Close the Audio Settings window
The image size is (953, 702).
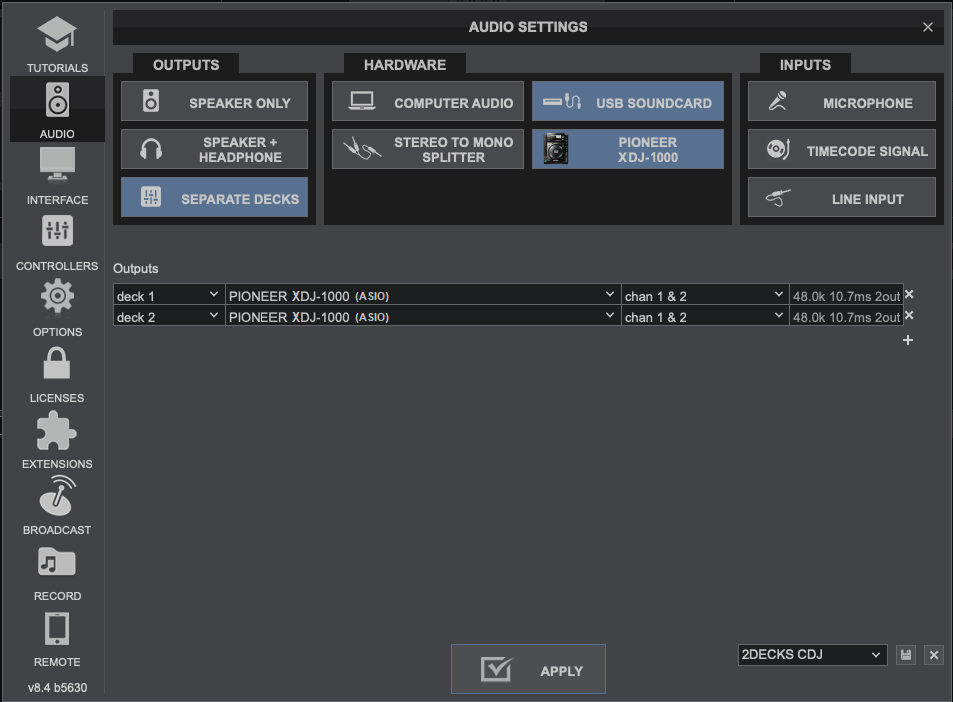pos(927,27)
